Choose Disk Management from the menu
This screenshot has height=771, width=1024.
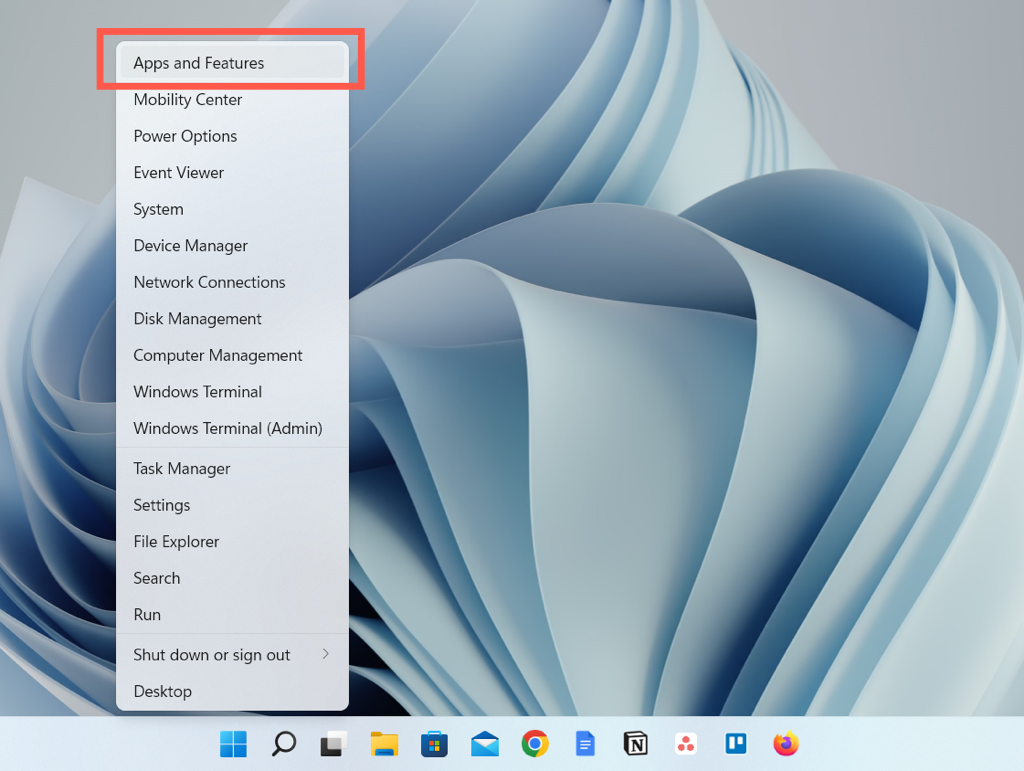tap(197, 319)
